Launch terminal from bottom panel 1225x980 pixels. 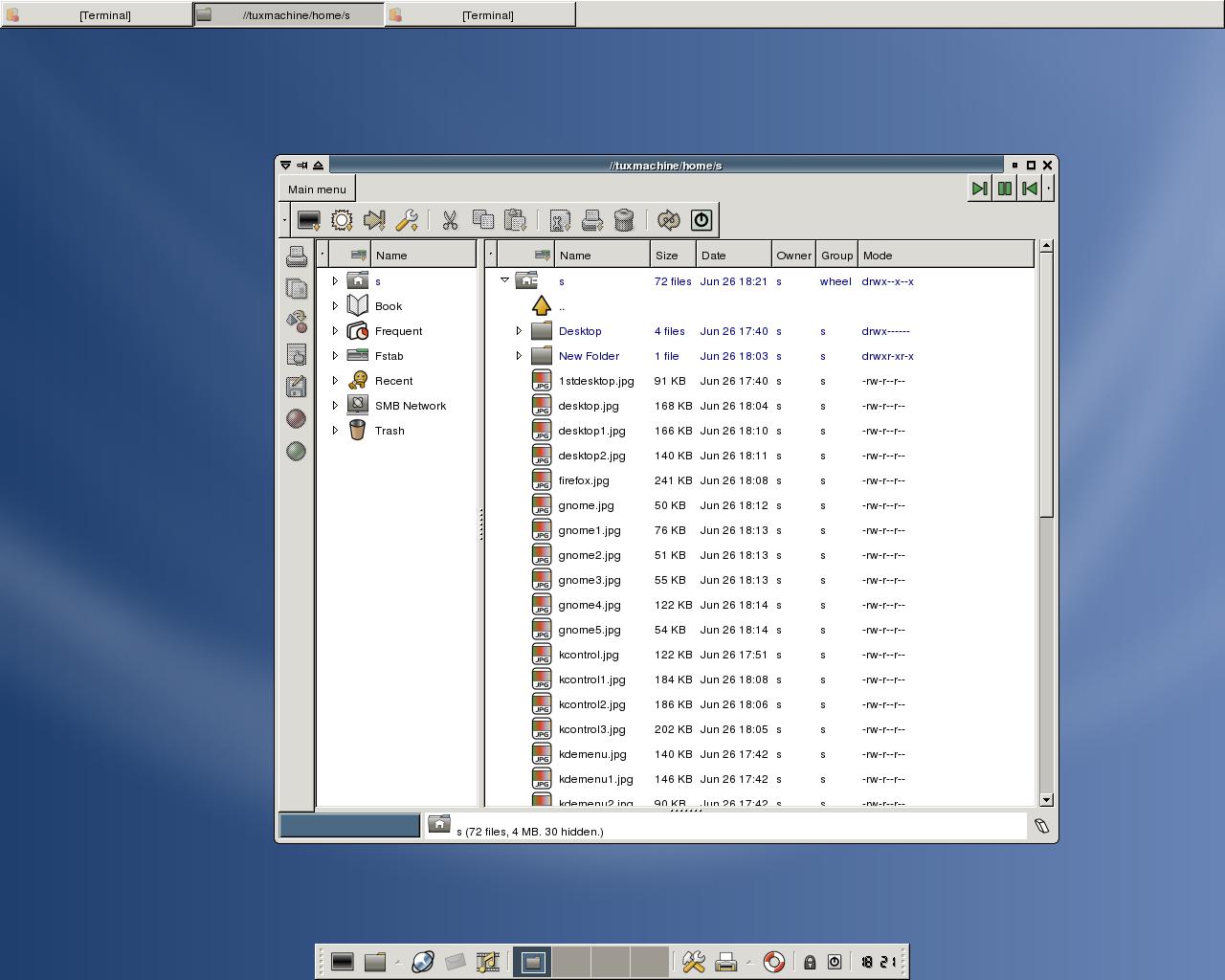343,962
